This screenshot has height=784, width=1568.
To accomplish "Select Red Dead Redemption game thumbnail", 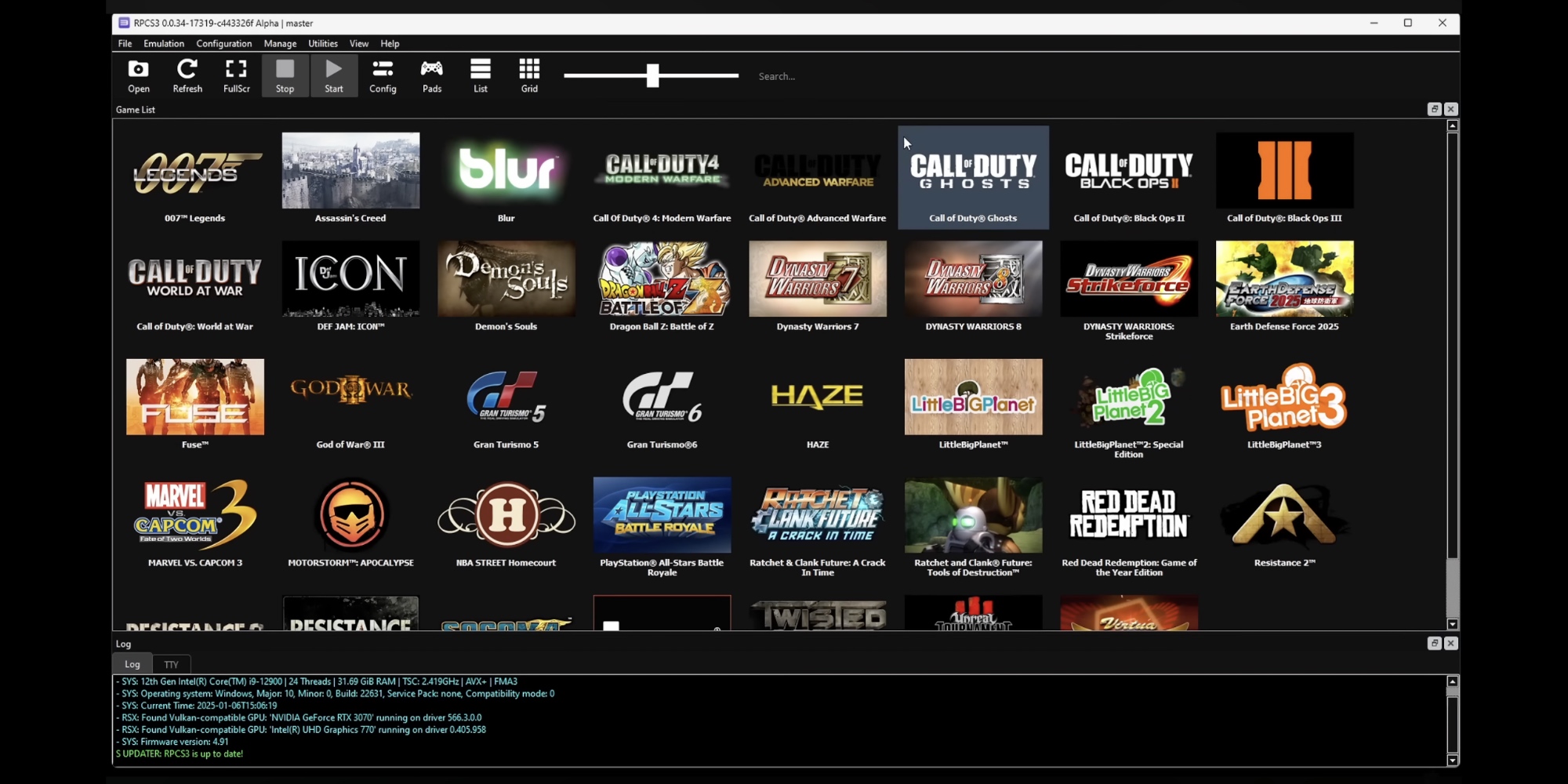I will click(x=1129, y=515).
